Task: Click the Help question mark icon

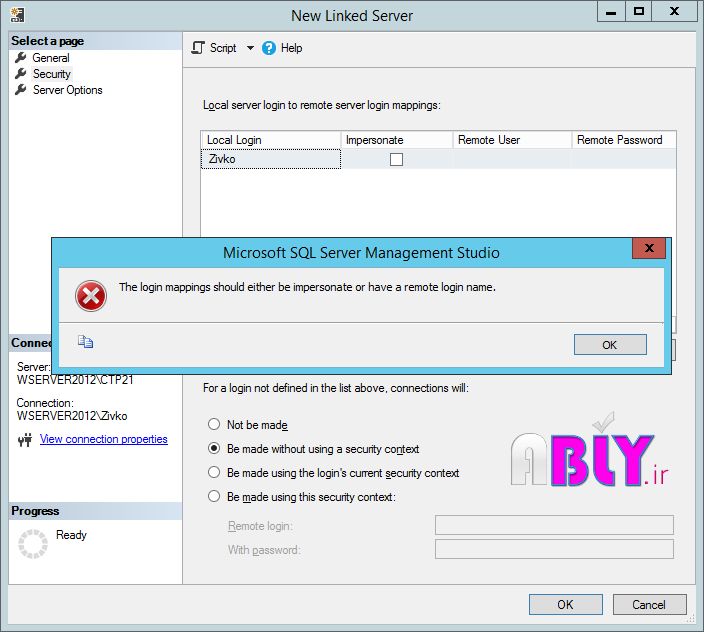Action: pos(268,48)
